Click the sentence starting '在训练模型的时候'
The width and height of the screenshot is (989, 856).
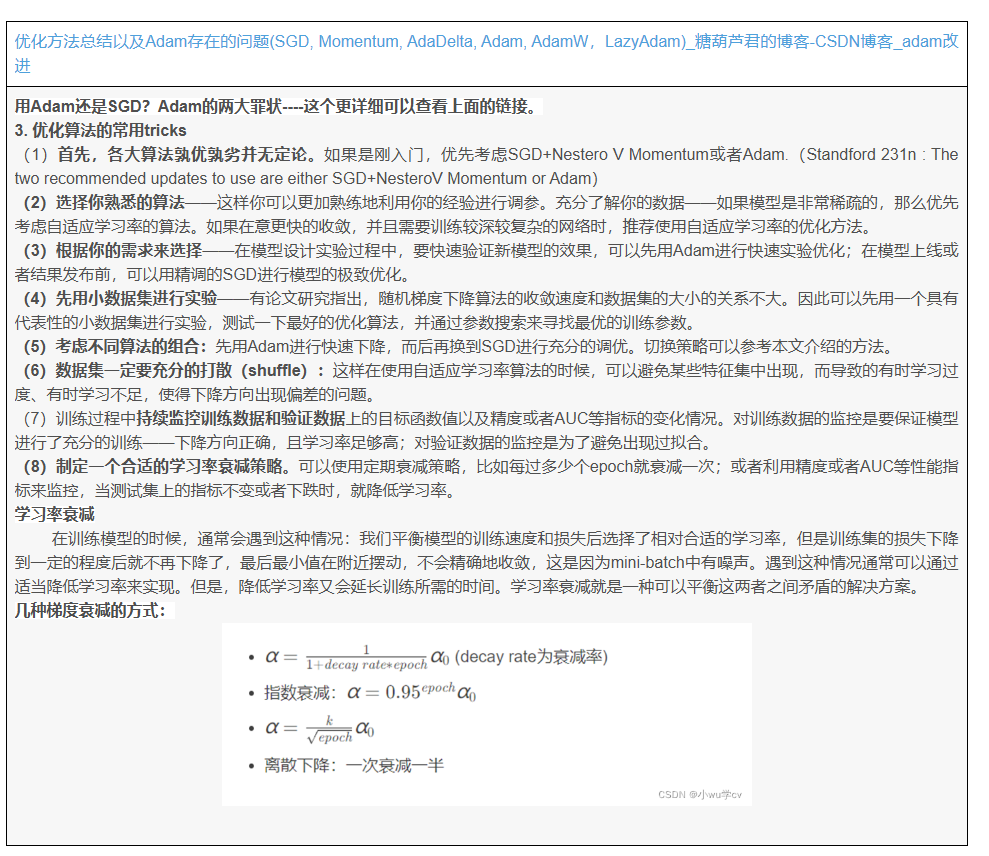(486, 562)
